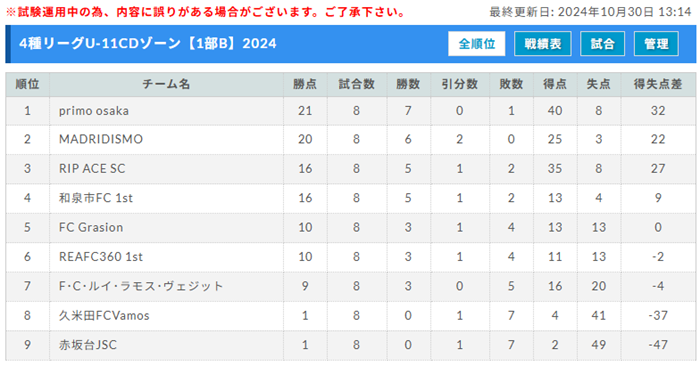700x366 pixels.
Task: Select the MADRIDISMO team name
Action: click(101, 139)
